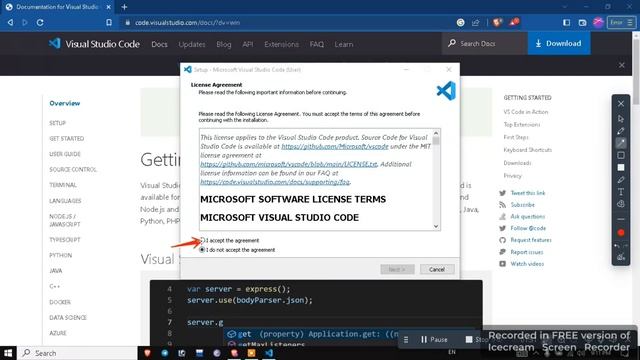Click the license text scrollbar down arrow

(x=436, y=226)
